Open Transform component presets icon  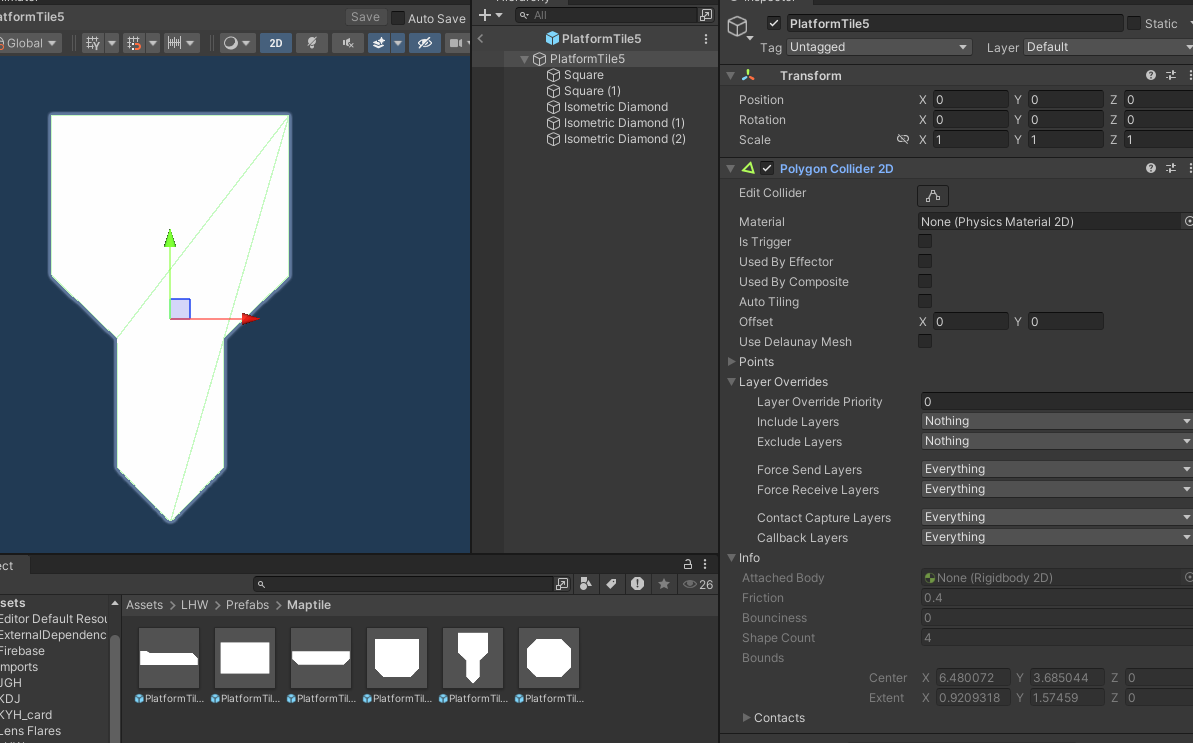1170,76
